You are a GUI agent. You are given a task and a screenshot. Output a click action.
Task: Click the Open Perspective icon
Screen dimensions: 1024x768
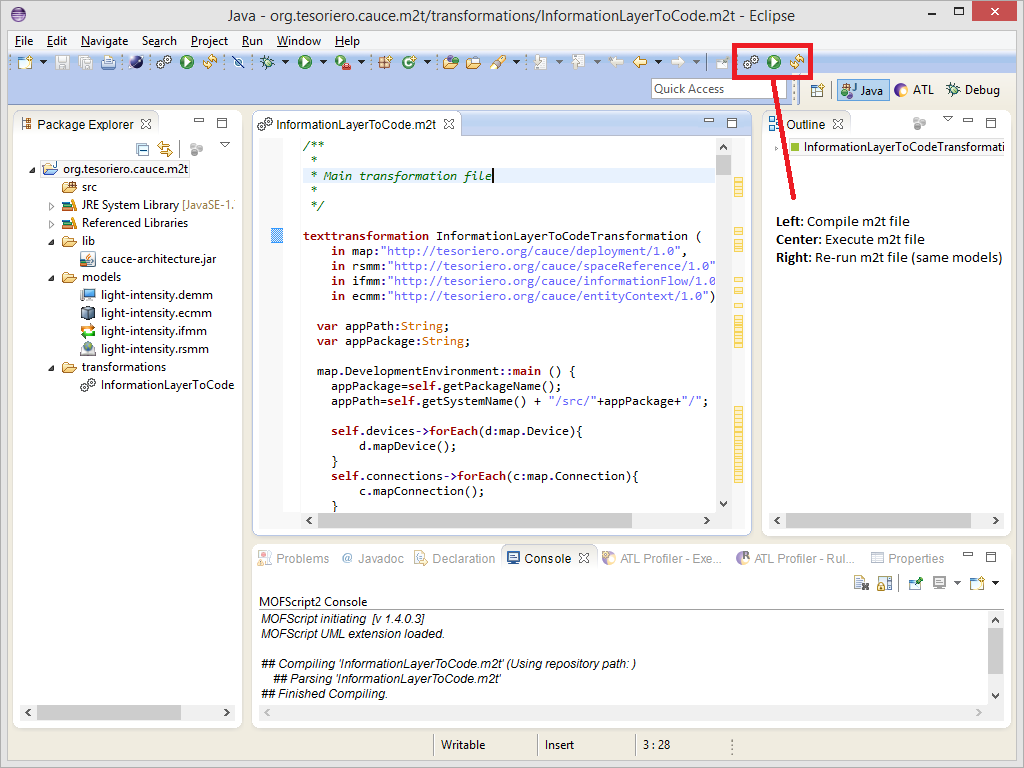pos(817,90)
